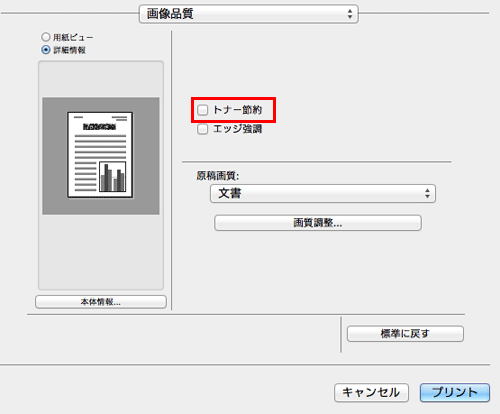Click the stepper arrows on 画像品質 popup

[x=350, y=14]
